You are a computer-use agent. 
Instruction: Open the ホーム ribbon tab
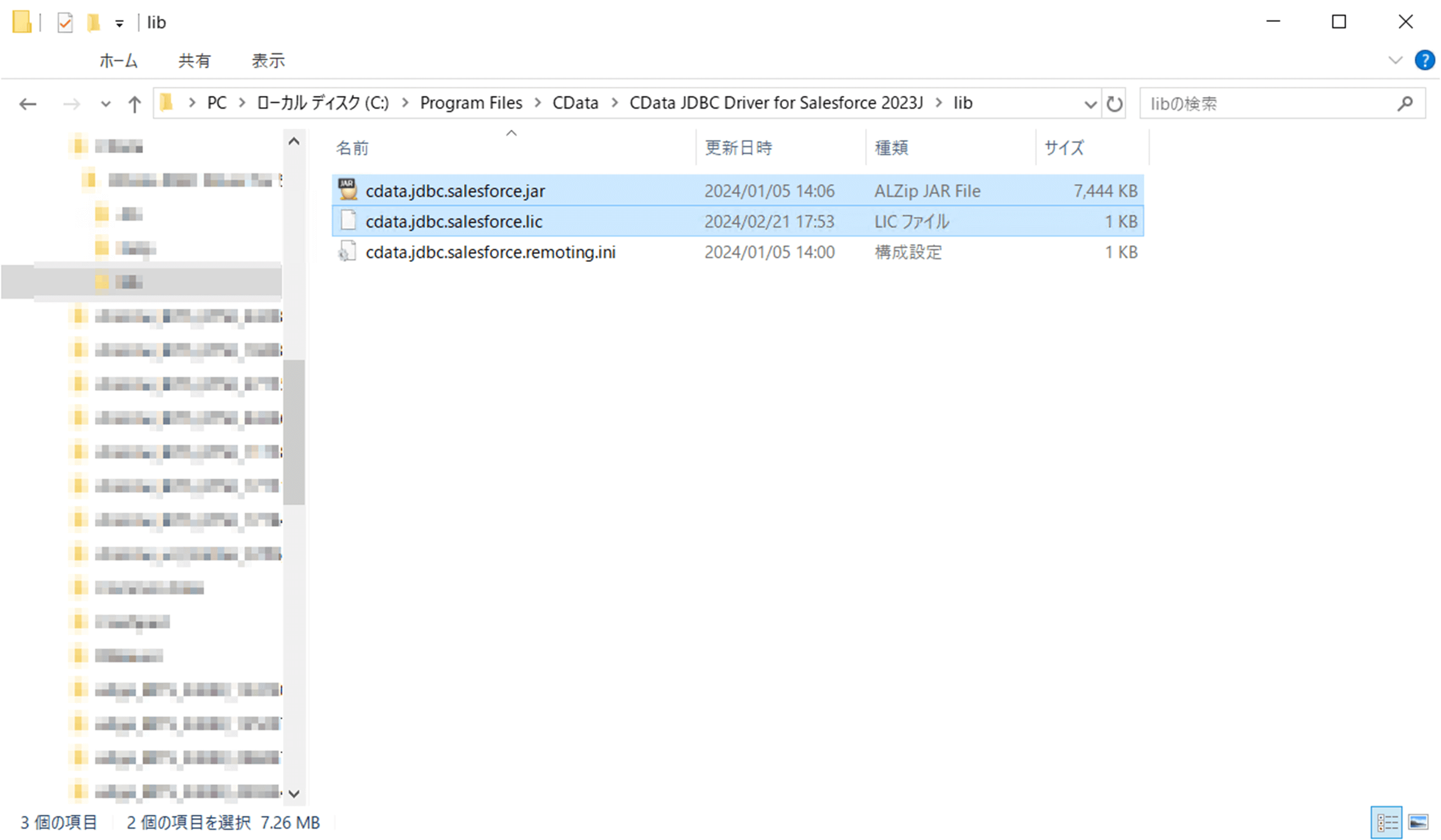pyautogui.click(x=118, y=61)
